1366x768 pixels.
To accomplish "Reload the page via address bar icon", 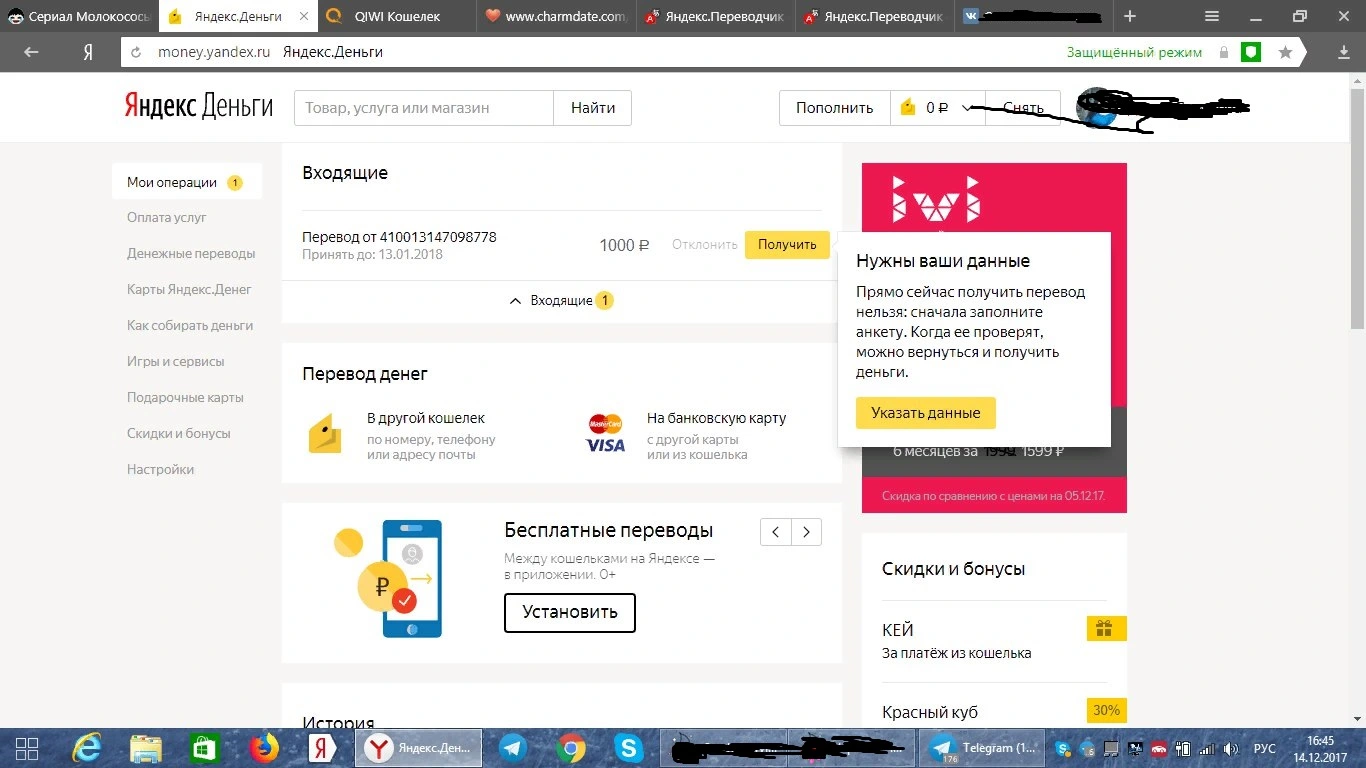I will click(137, 52).
